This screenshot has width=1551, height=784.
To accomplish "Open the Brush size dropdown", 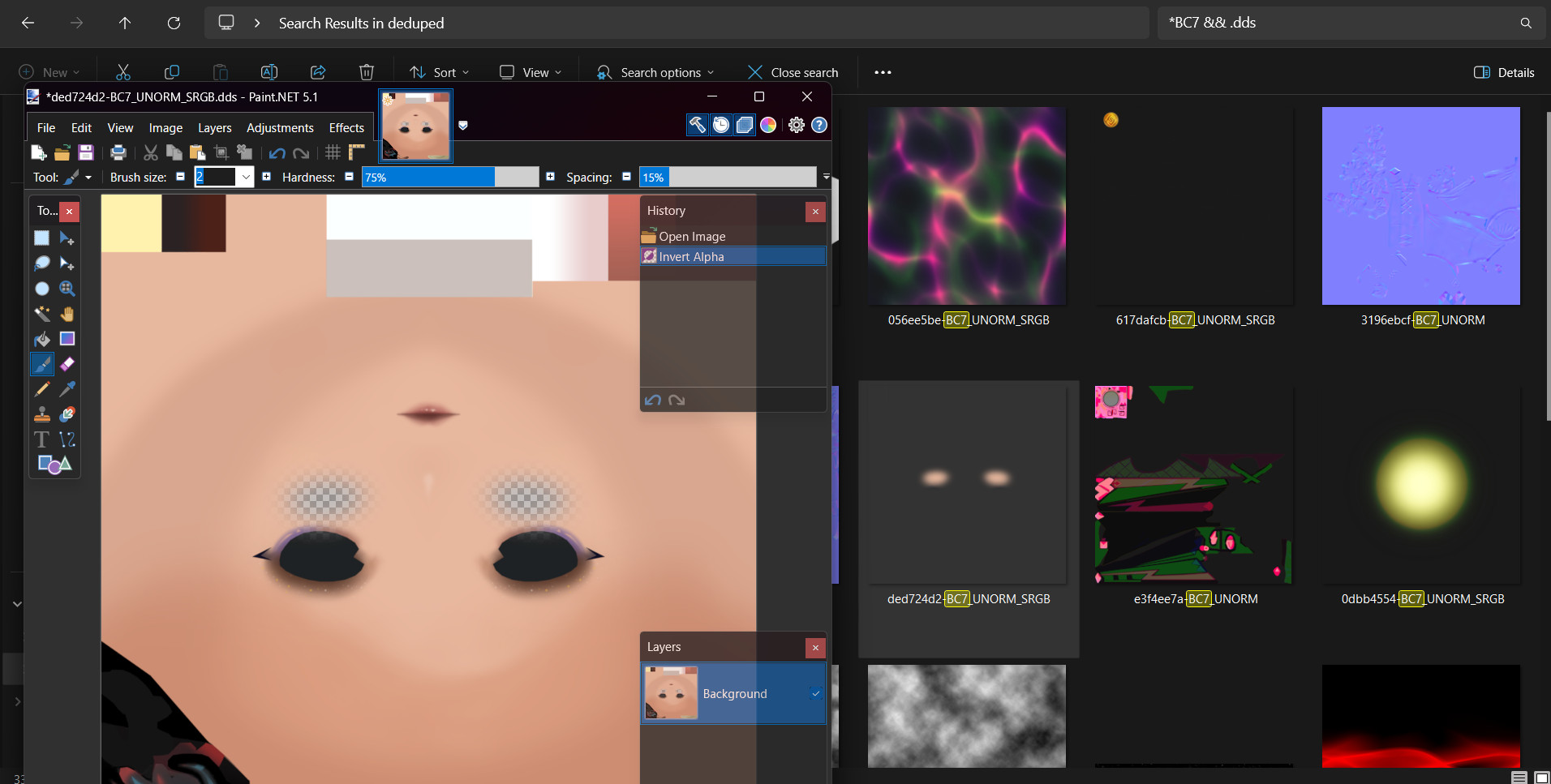I will click(247, 177).
